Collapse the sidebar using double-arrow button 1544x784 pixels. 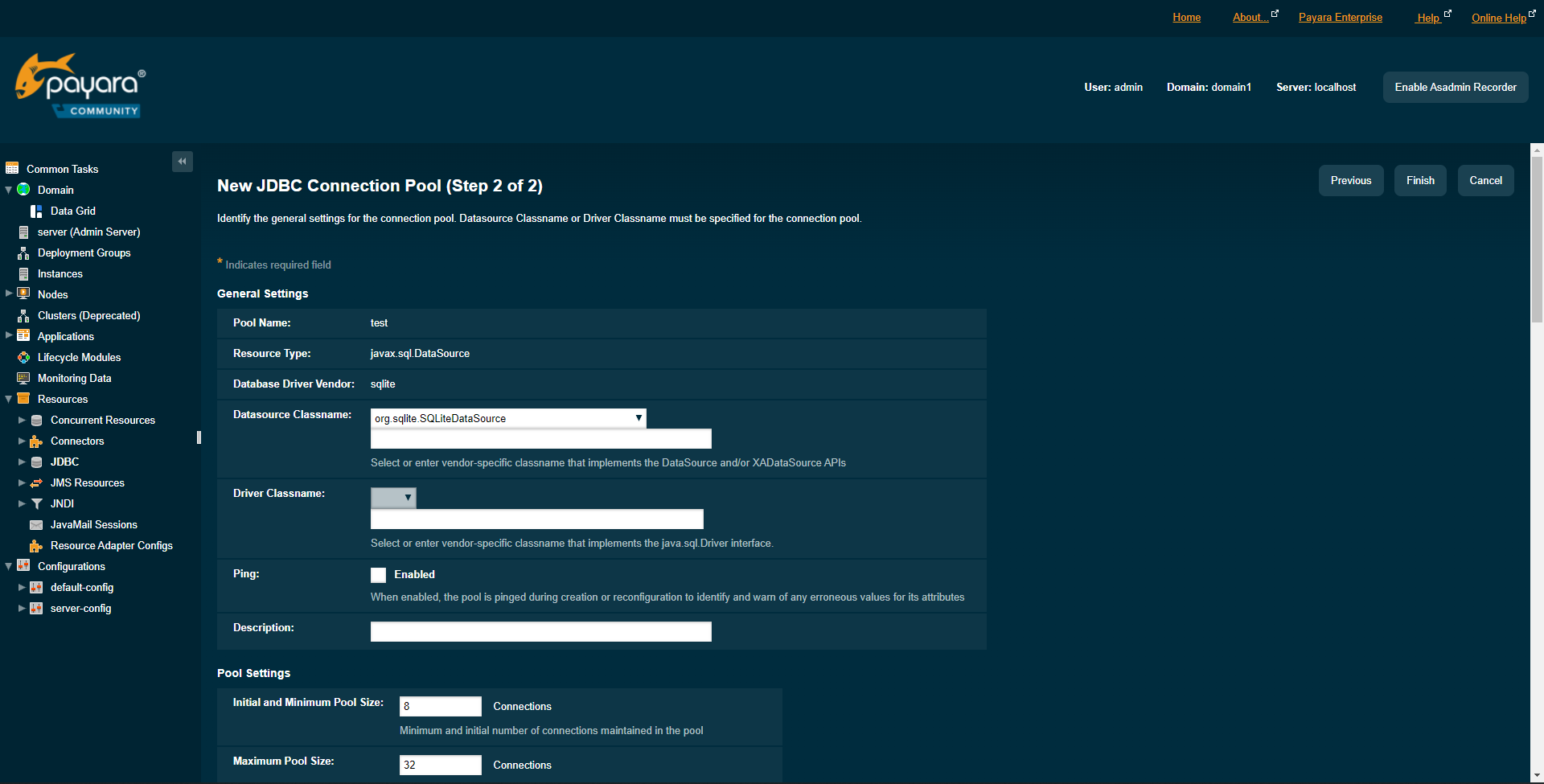tap(182, 161)
